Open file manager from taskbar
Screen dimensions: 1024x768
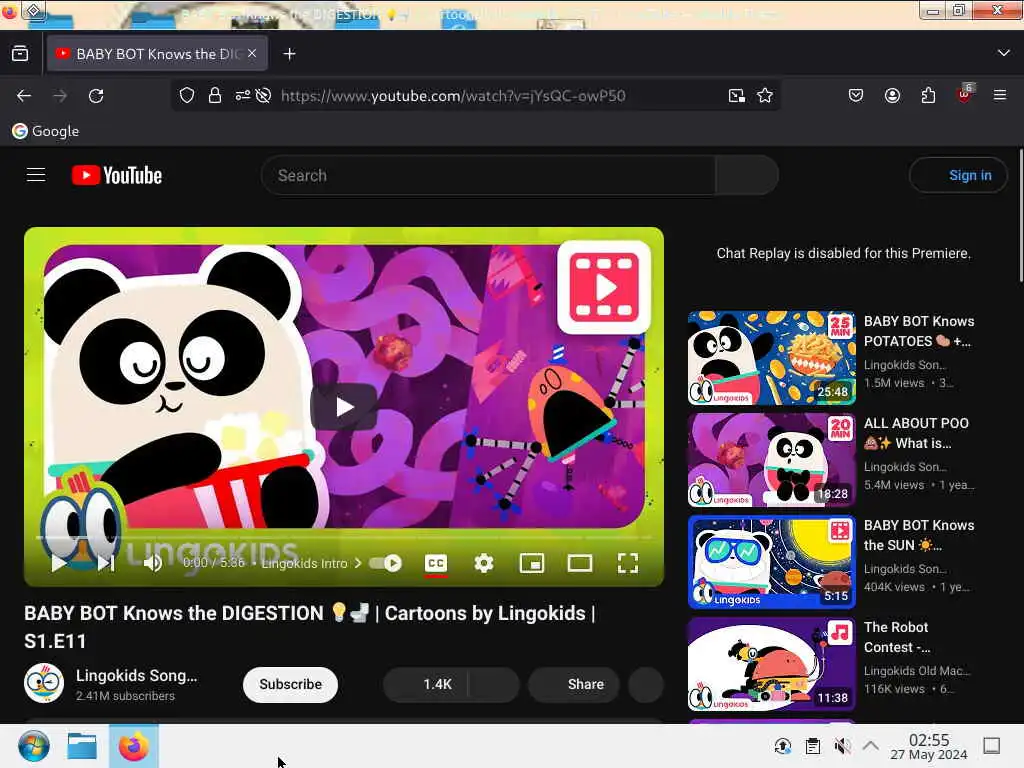(82, 746)
